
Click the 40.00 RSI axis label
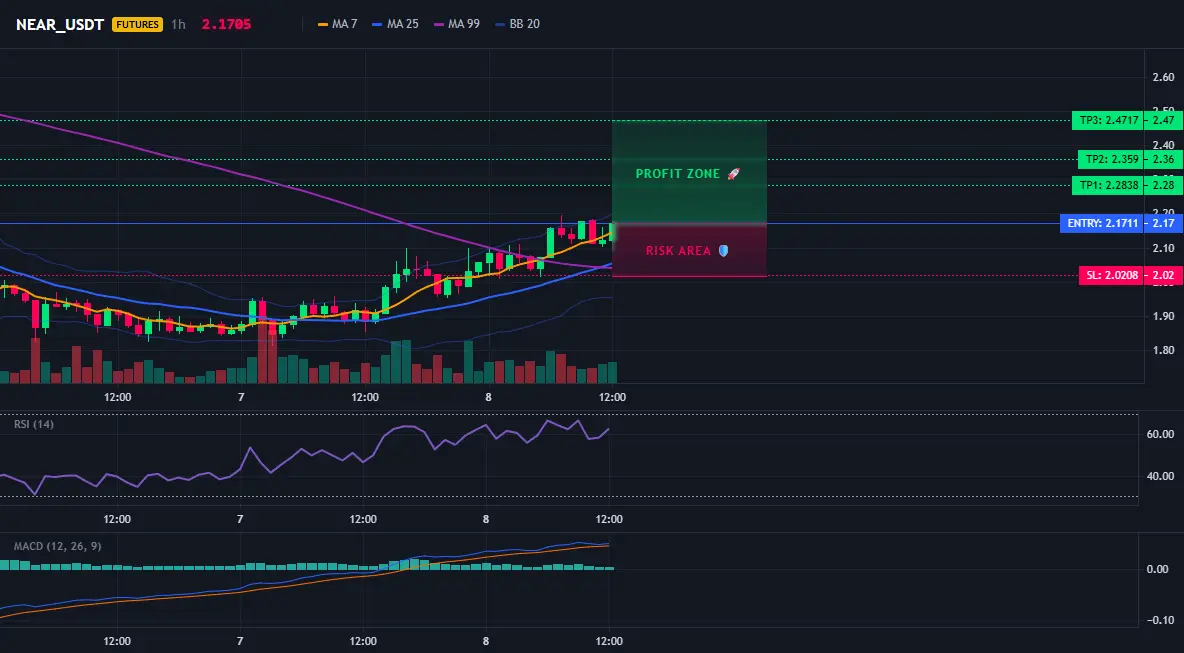pyautogui.click(x=1161, y=476)
